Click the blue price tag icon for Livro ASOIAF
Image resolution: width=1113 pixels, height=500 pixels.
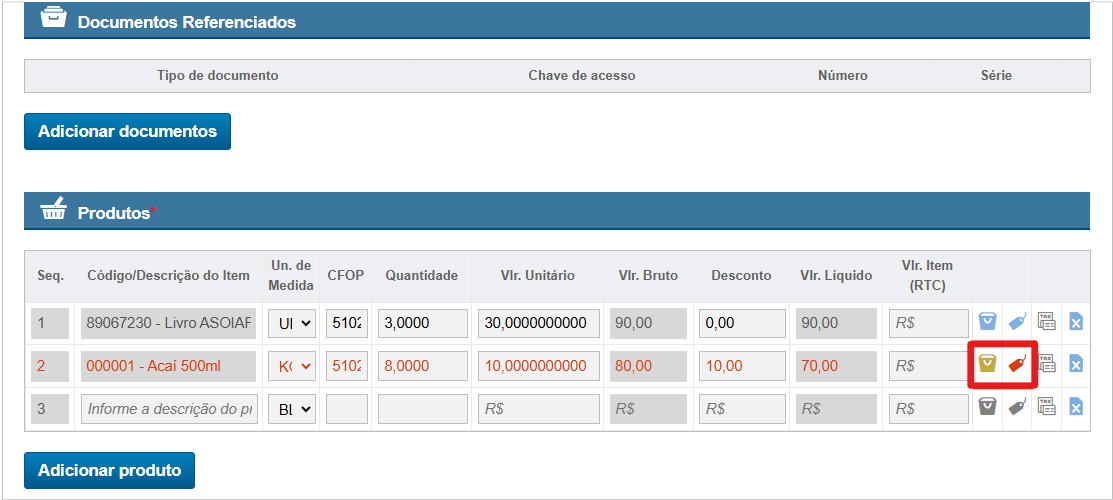pyautogui.click(x=1017, y=323)
